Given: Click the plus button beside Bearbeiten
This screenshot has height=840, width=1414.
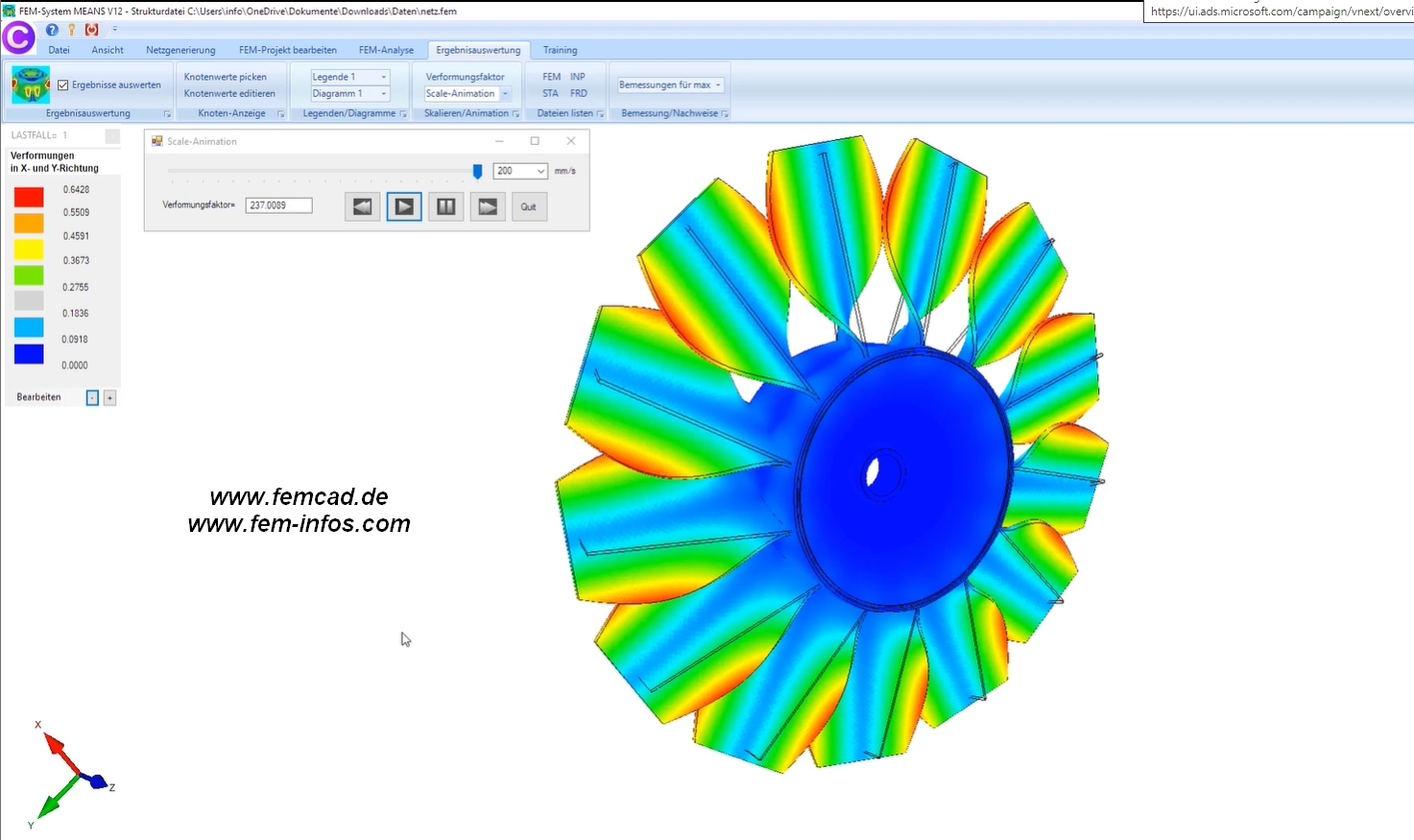Looking at the screenshot, I should (x=109, y=397).
